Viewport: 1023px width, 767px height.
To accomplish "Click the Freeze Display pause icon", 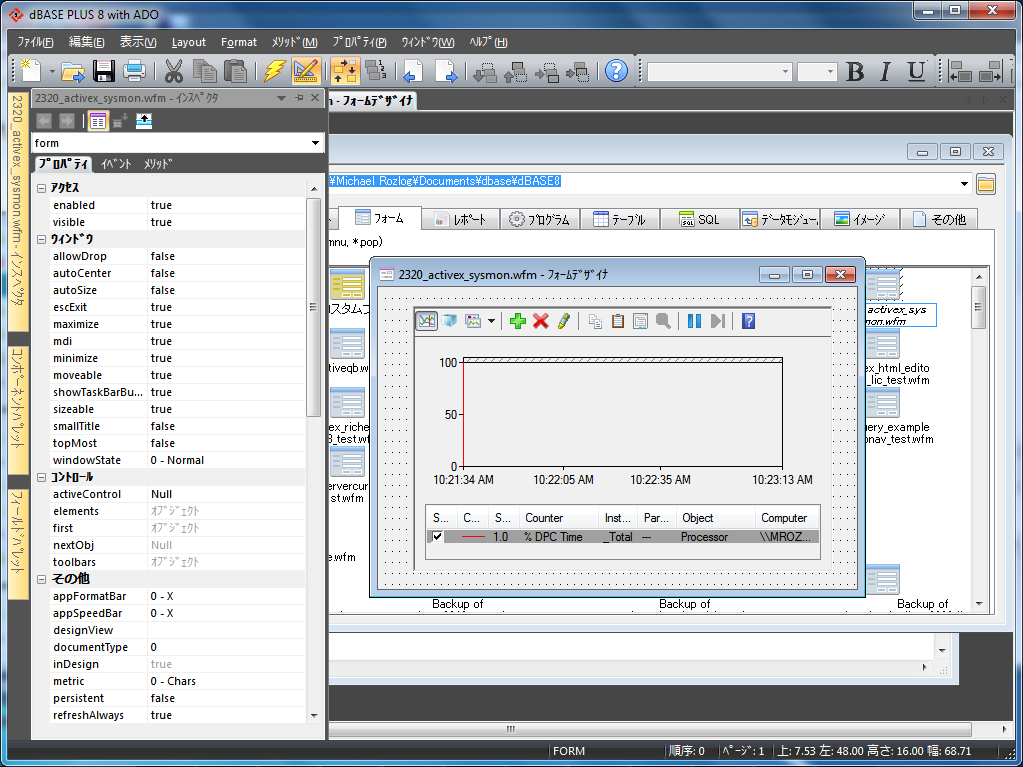I will pos(694,320).
